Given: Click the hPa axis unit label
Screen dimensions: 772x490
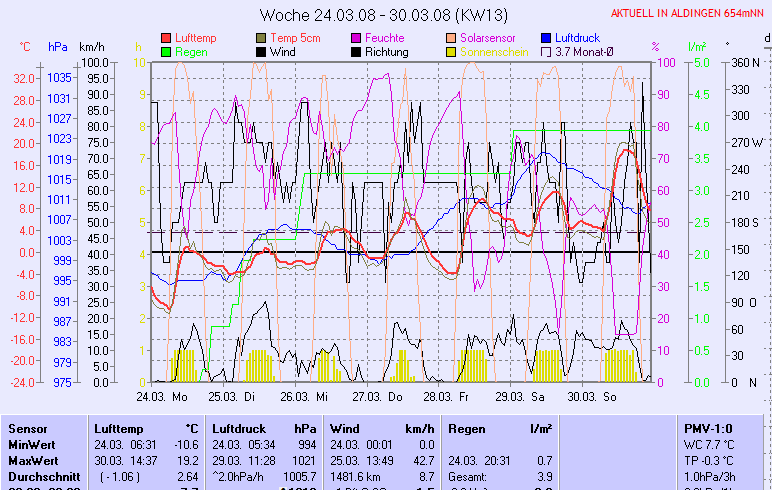Looking at the screenshot, I should pos(57,47).
